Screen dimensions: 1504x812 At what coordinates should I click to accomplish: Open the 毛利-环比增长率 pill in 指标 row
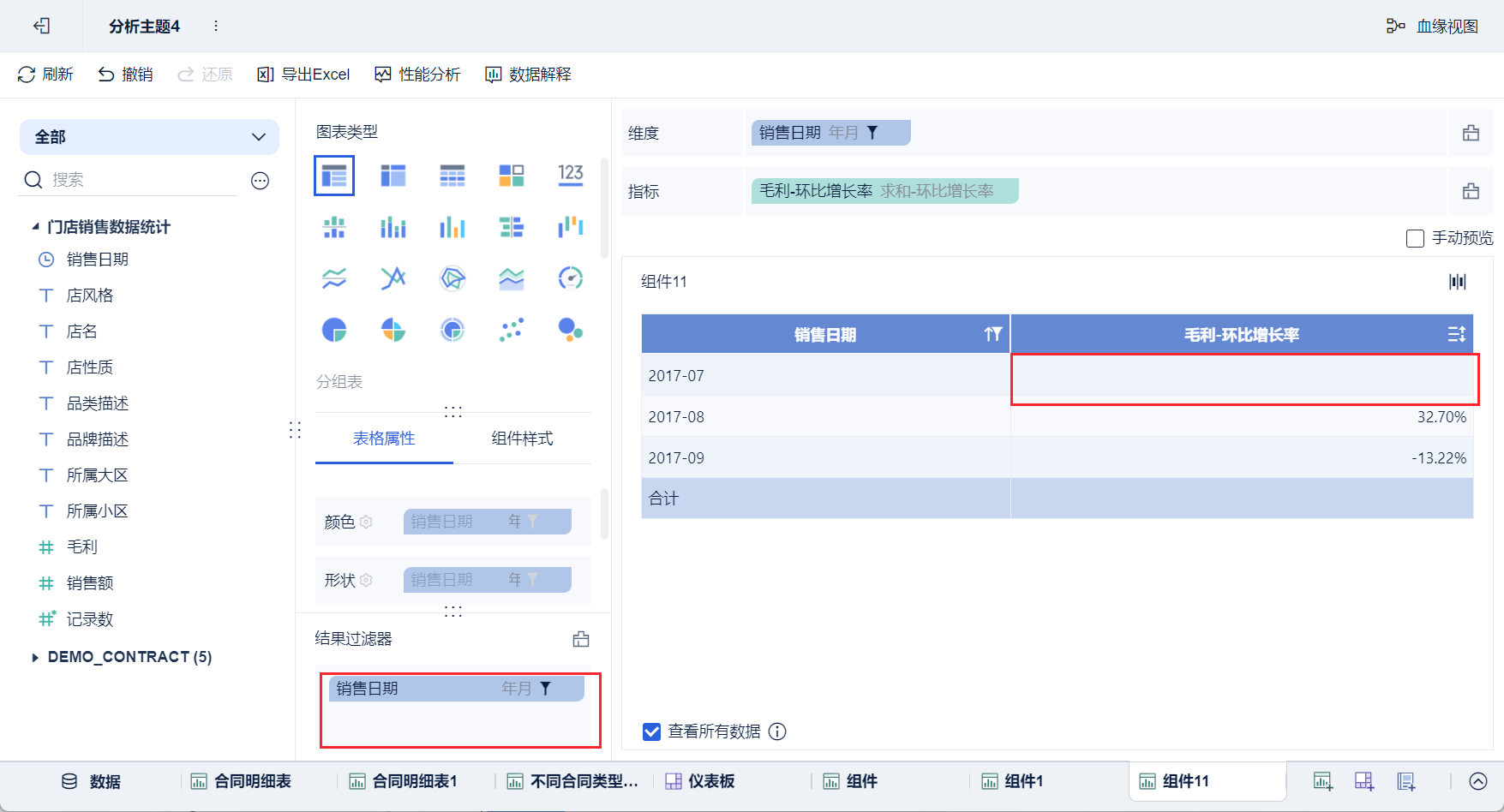point(885,191)
